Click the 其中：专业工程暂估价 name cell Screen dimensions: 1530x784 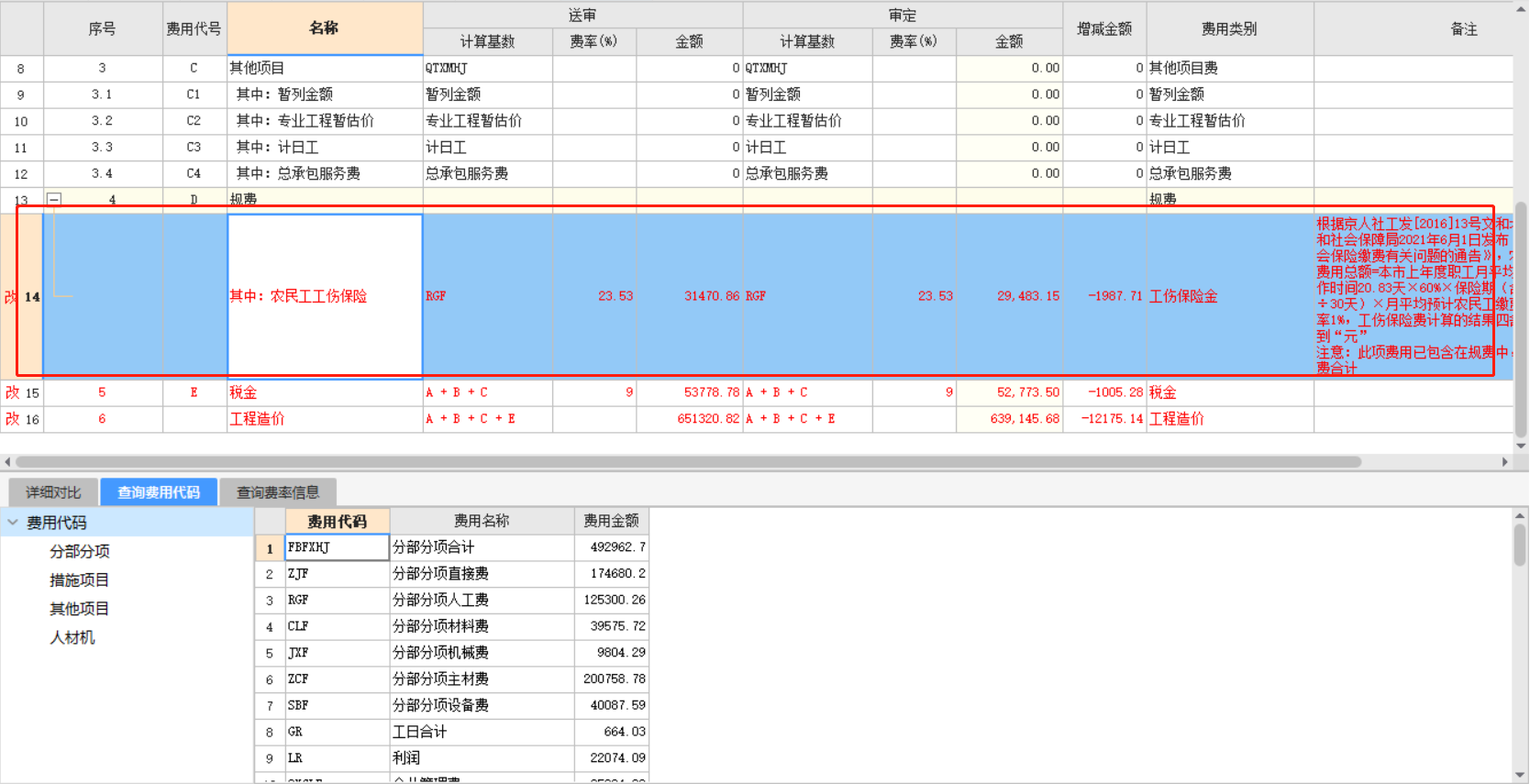click(x=325, y=121)
